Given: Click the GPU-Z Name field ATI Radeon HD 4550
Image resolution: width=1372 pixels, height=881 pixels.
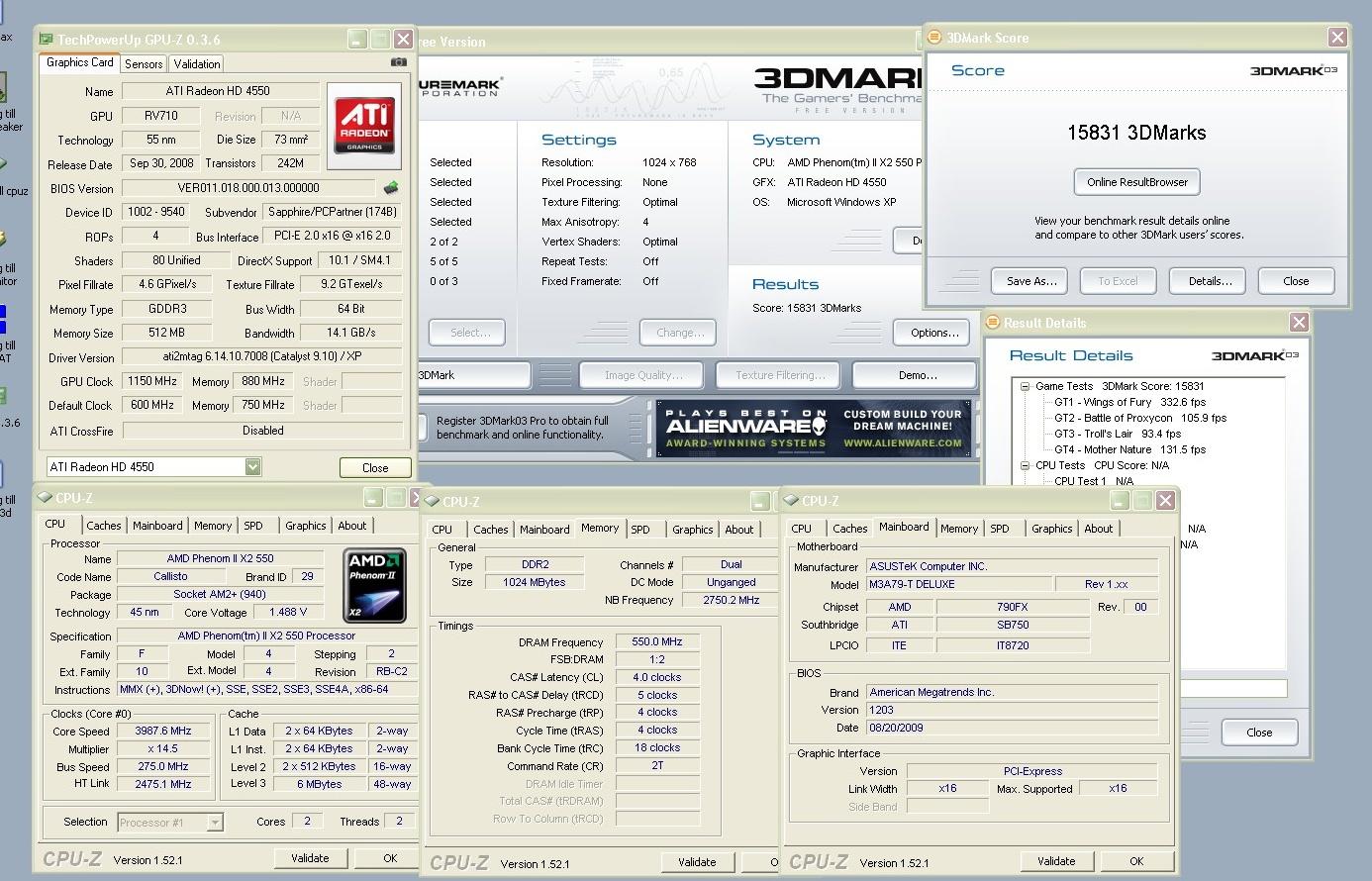Looking at the screenshot, I should click(x=220, y=91).
